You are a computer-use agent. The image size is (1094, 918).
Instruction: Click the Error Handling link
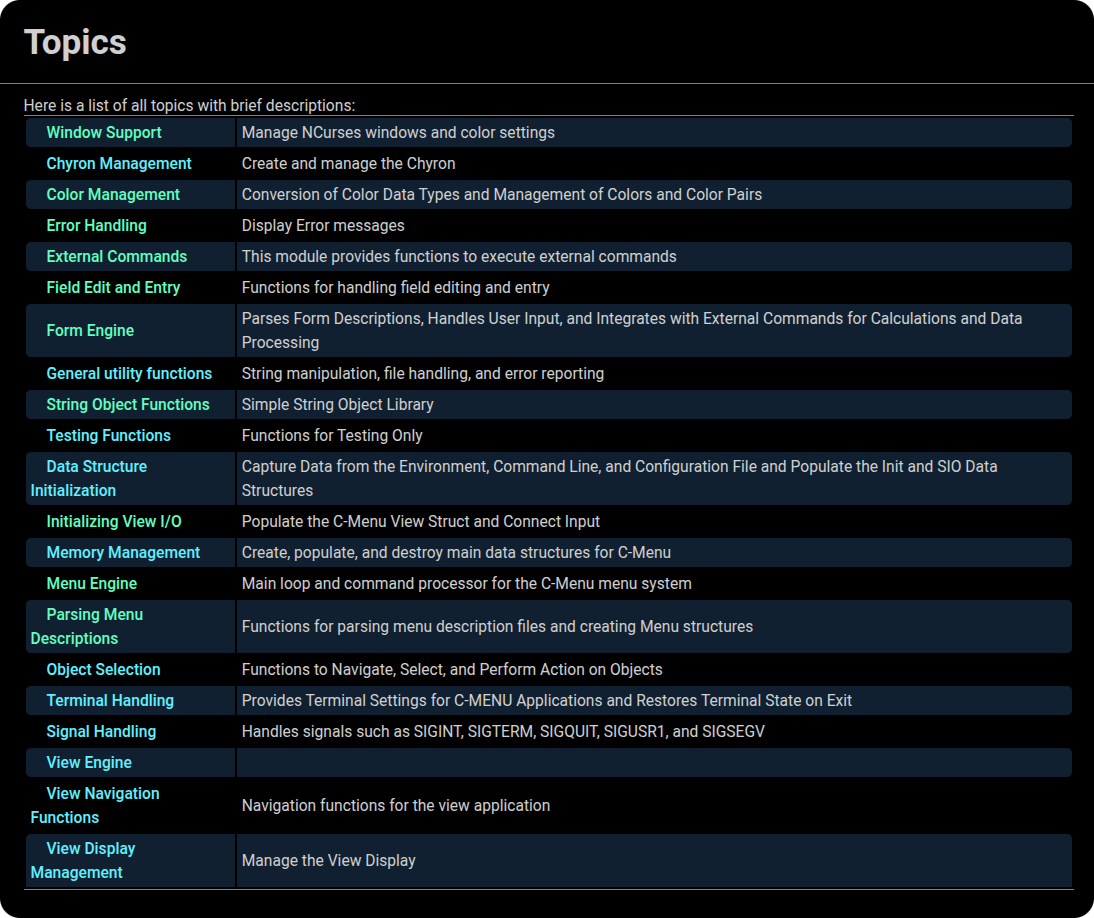pos(96,225)
